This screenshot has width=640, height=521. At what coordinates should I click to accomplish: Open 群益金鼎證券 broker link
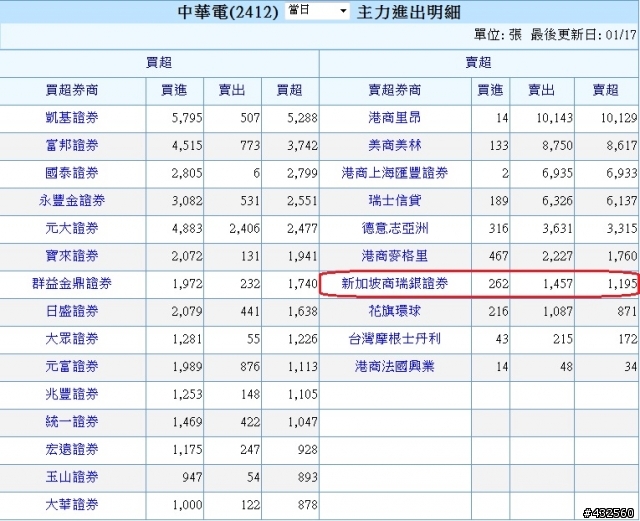pyautogui.click(x=72, y=283)
